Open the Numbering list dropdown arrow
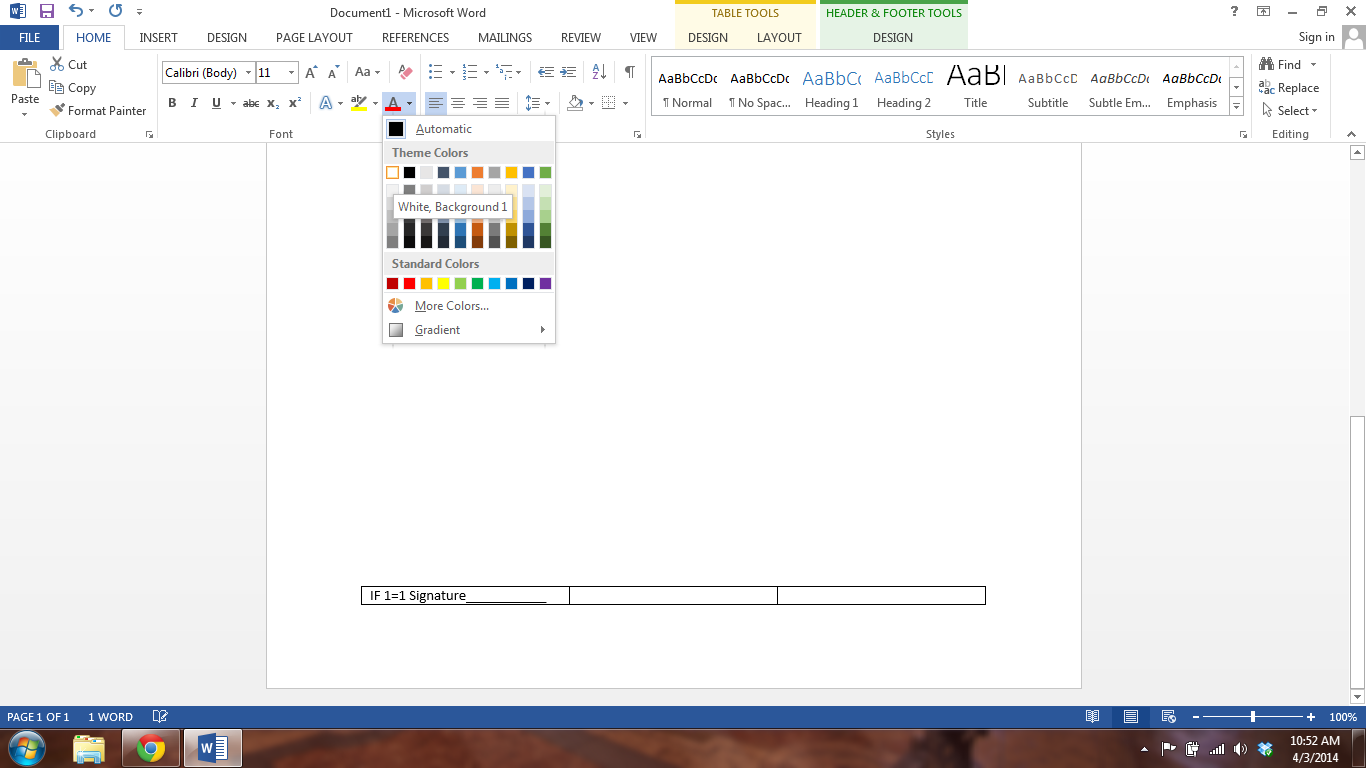Screen dimensions: 1366x768 [x=486, y=72]
